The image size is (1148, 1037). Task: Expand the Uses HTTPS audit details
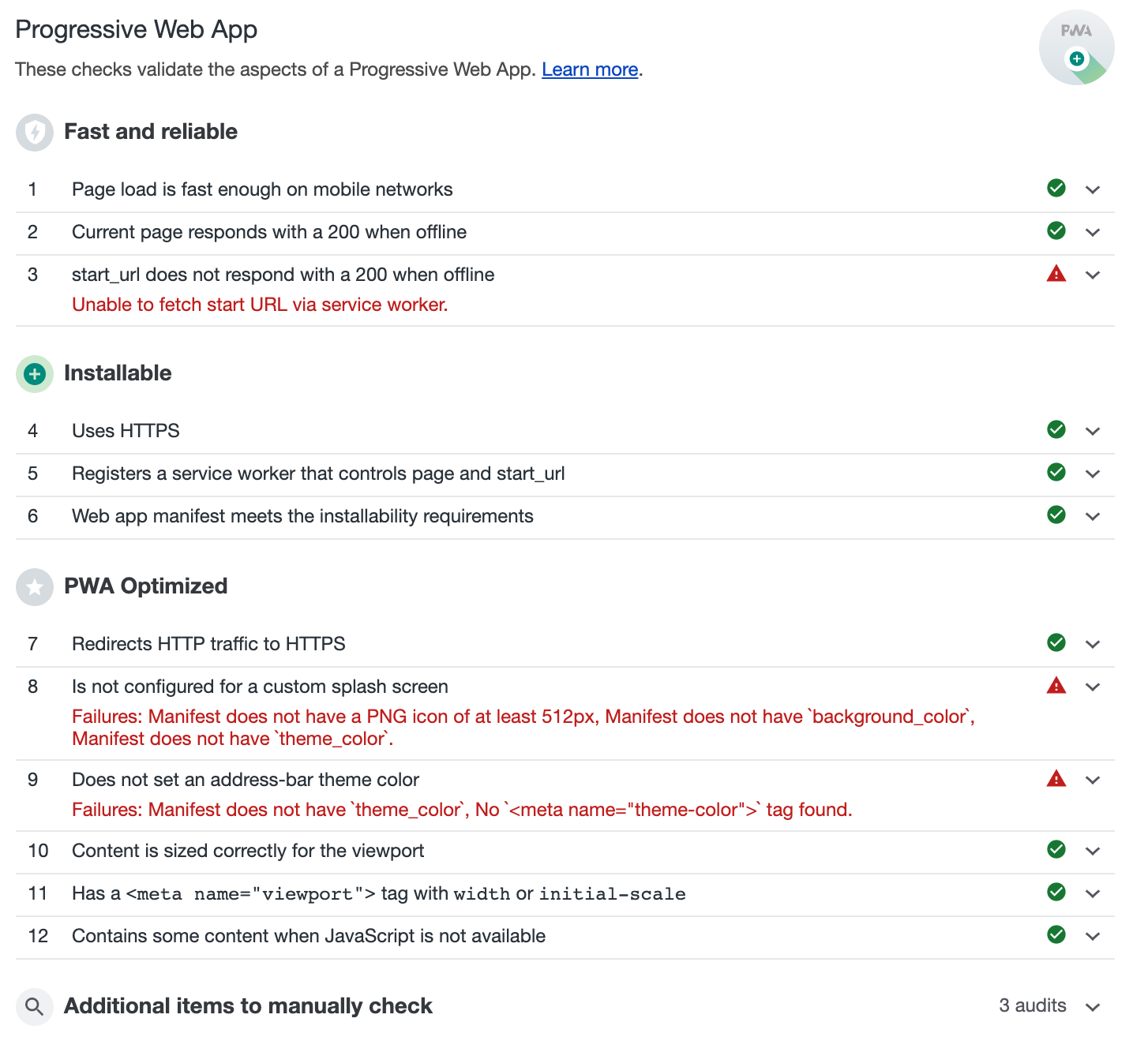(x=1093, y=432)
